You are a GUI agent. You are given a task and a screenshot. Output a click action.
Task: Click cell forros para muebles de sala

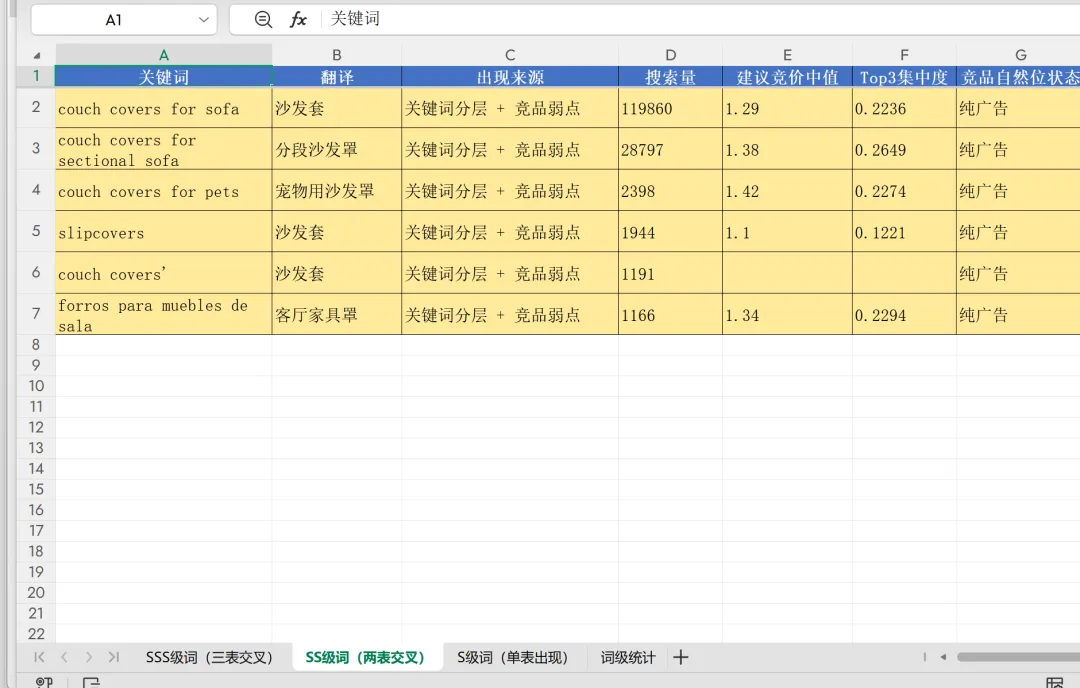(x=164, y=314)
